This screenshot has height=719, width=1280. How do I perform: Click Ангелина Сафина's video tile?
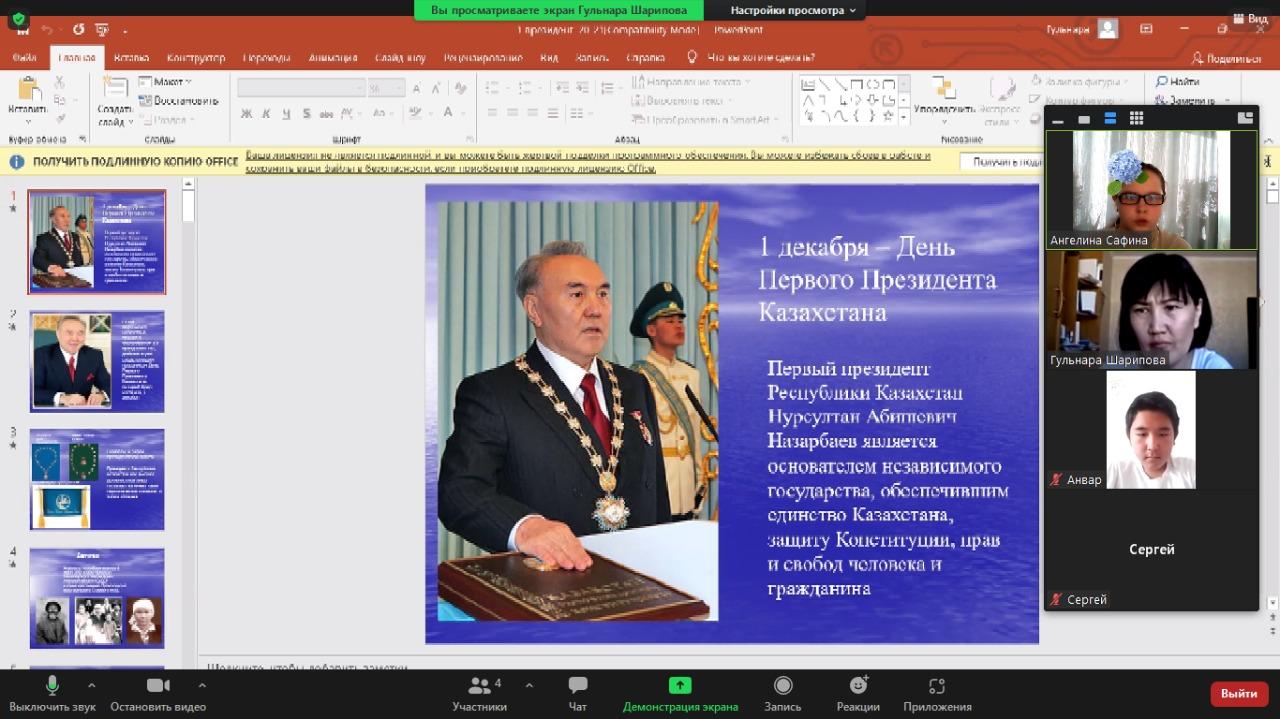(x=1151, y=189)
